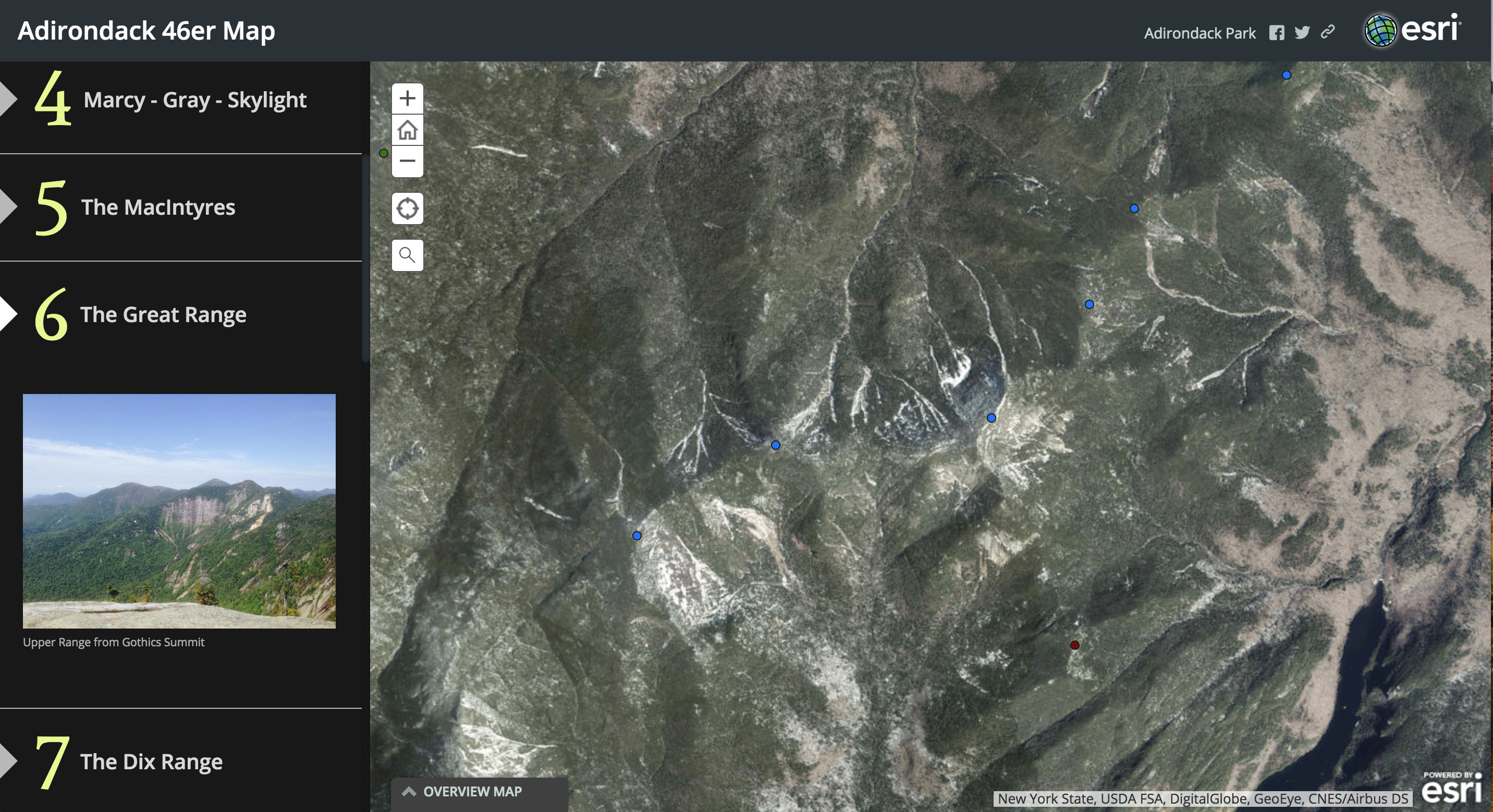
Task: Select The Great Range section
Action: point(163,315)
